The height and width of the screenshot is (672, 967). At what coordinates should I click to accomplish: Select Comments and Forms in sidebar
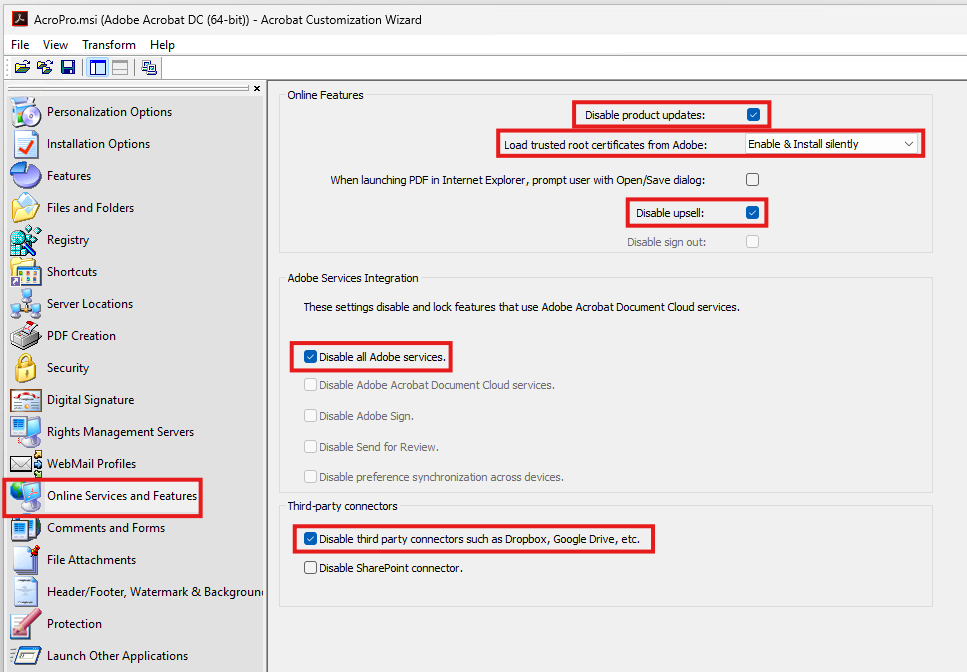(106, 528)
